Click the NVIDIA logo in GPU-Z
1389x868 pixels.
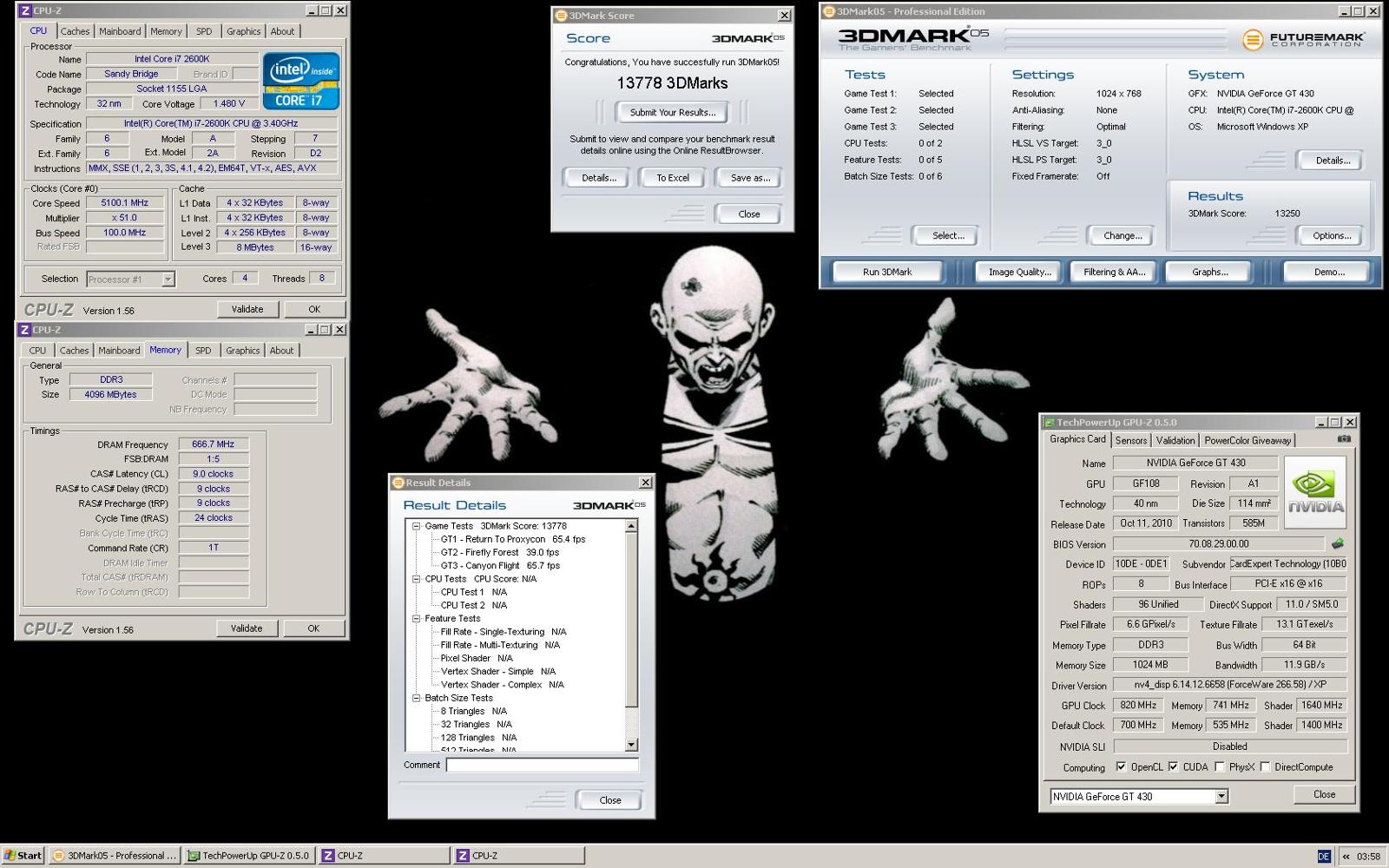1315,493
